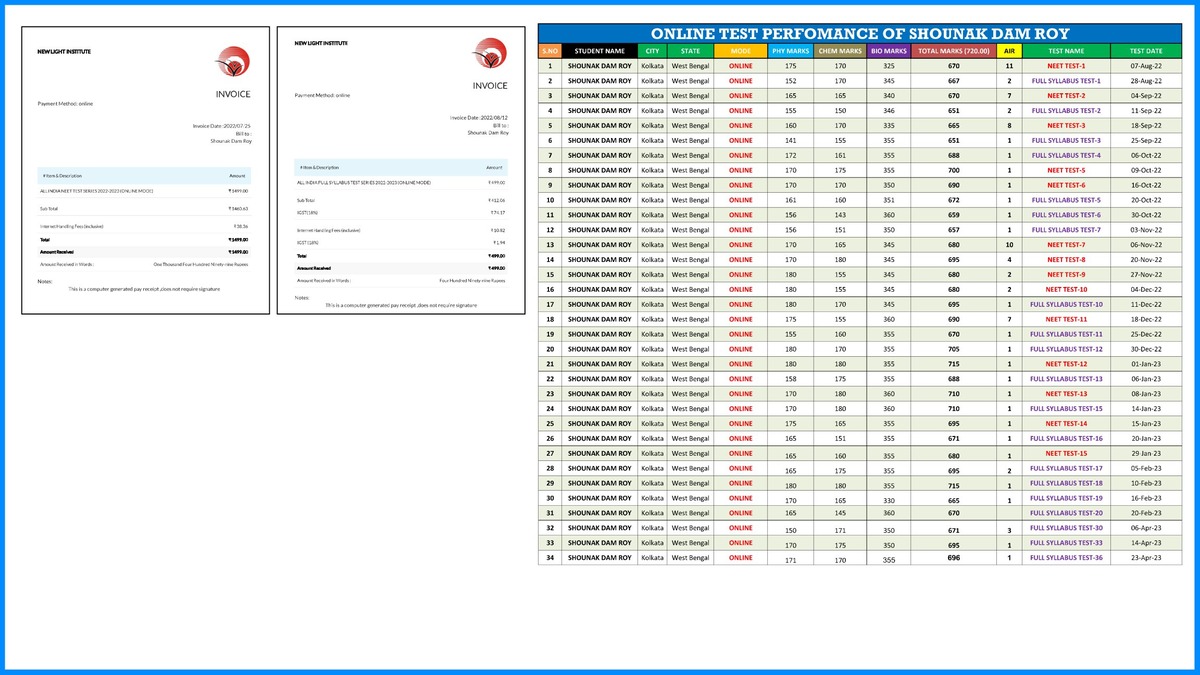Click the red logo on the left invoice
The height and width of the screenshot is (675, 1200).
pos(233,62)
